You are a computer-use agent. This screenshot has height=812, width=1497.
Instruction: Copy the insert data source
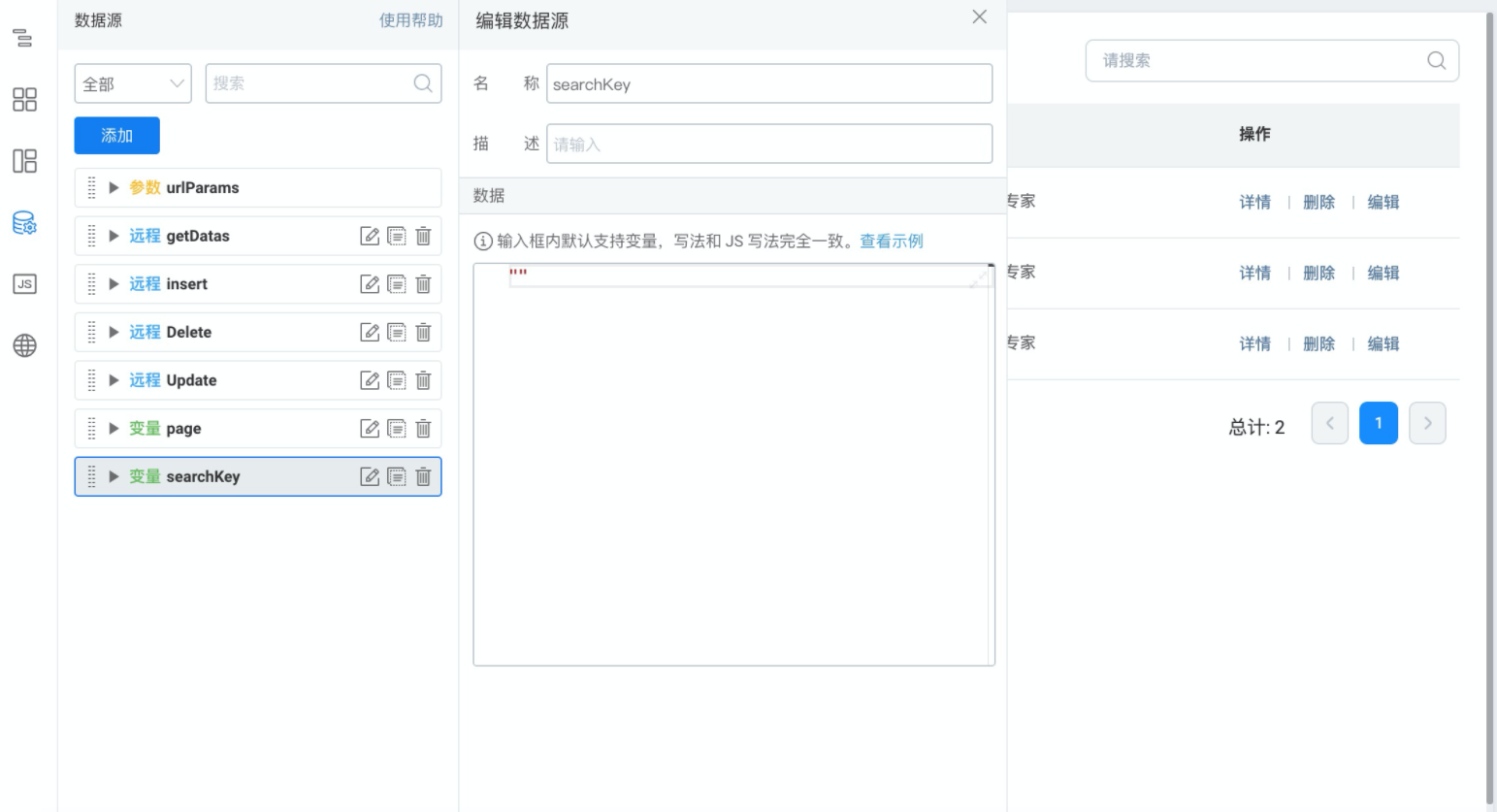click(x=397, y=284)
